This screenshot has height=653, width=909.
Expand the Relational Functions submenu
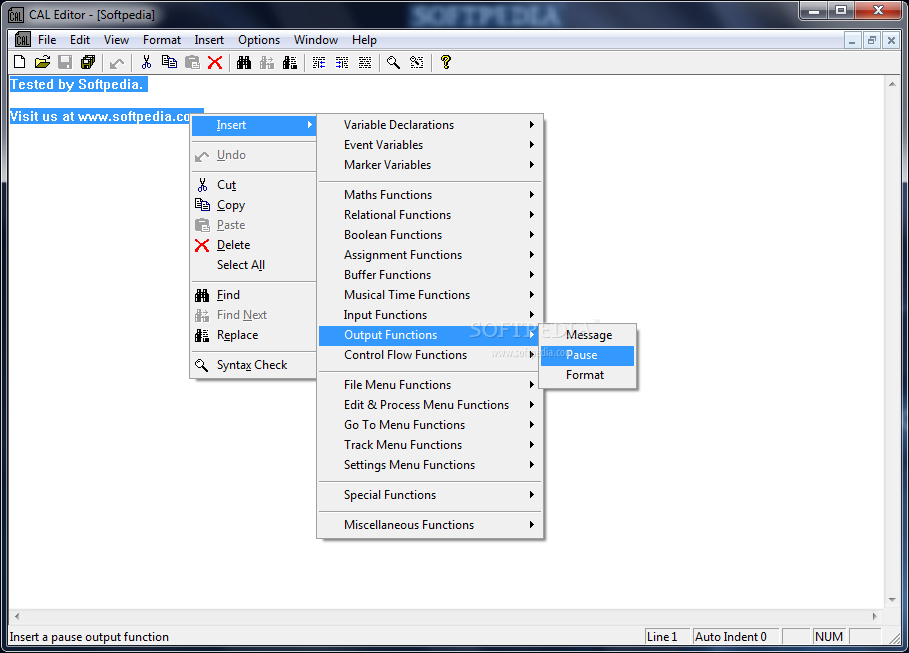coord(430,215)
